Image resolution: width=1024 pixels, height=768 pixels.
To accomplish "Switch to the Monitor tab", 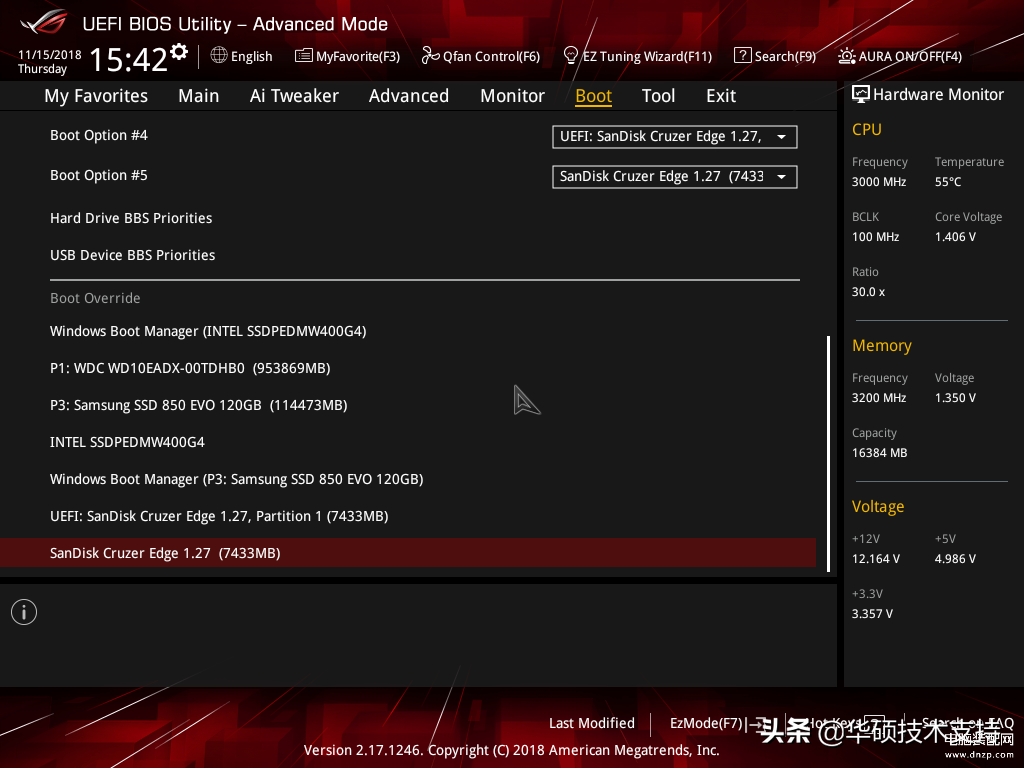I will 513,96.
